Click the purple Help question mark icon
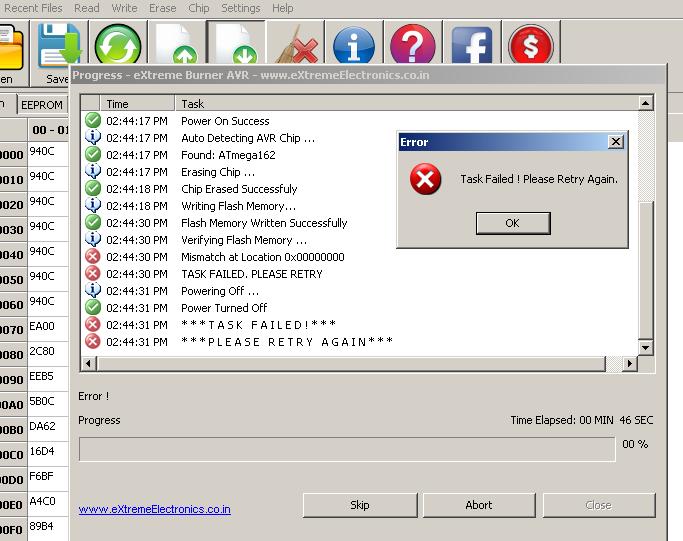683x541 pixels. (413, 45)
